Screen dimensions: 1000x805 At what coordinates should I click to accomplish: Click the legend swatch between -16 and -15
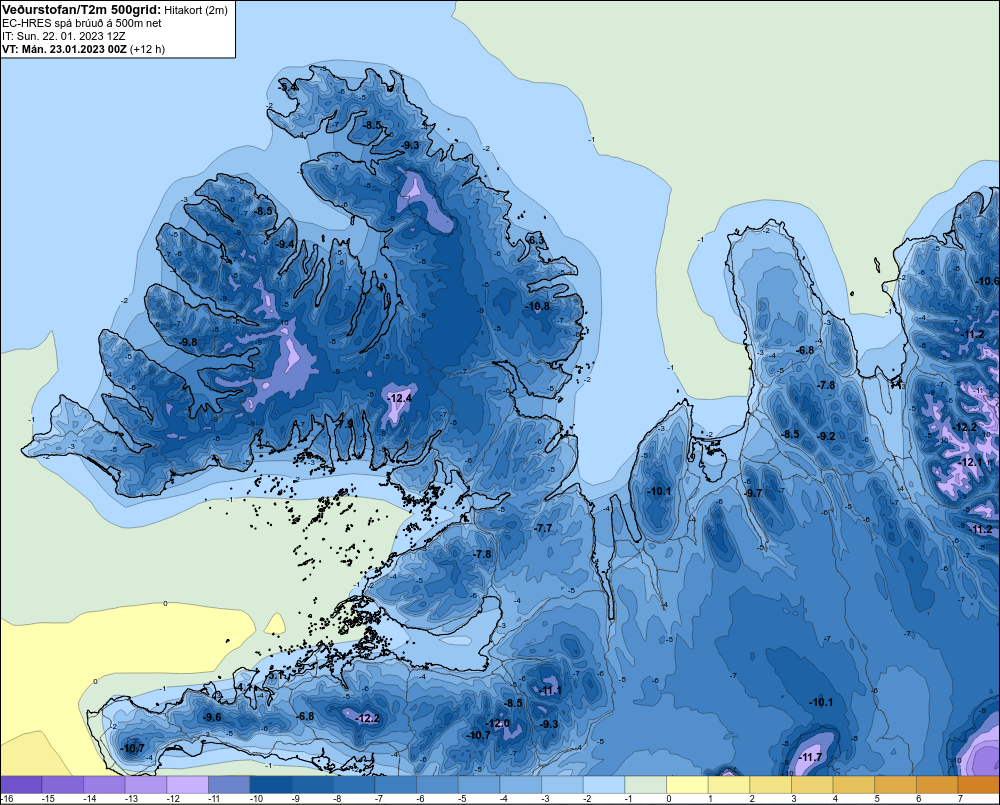pyautogui.click(x=21, y=785)
